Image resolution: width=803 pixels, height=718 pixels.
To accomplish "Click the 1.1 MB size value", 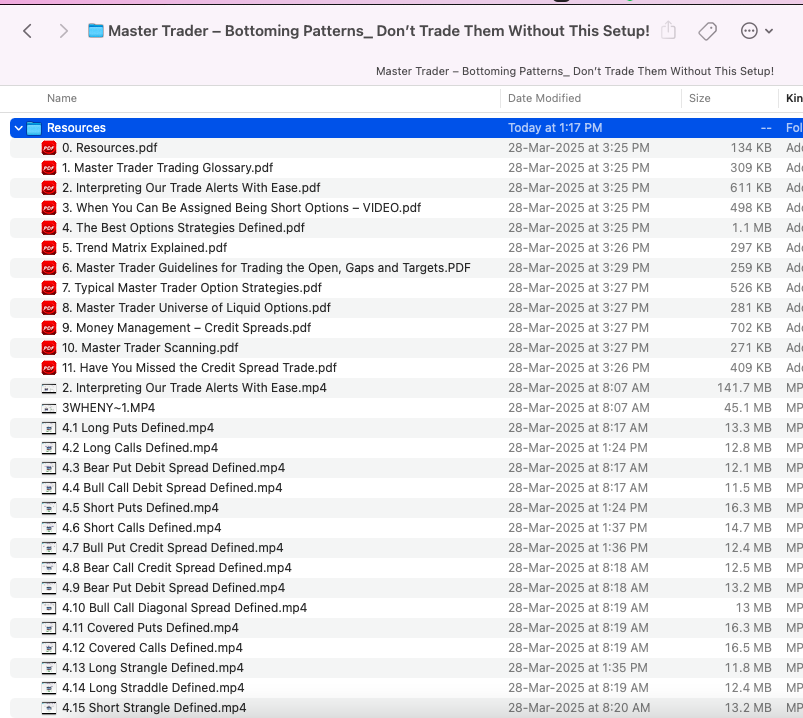I will tap(751, 228).
